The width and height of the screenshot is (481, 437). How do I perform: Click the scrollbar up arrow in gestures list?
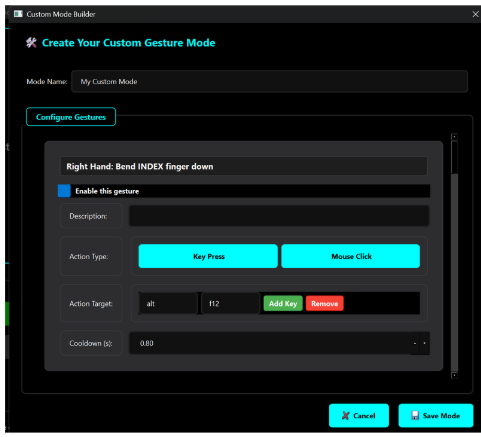coord(454,137)
